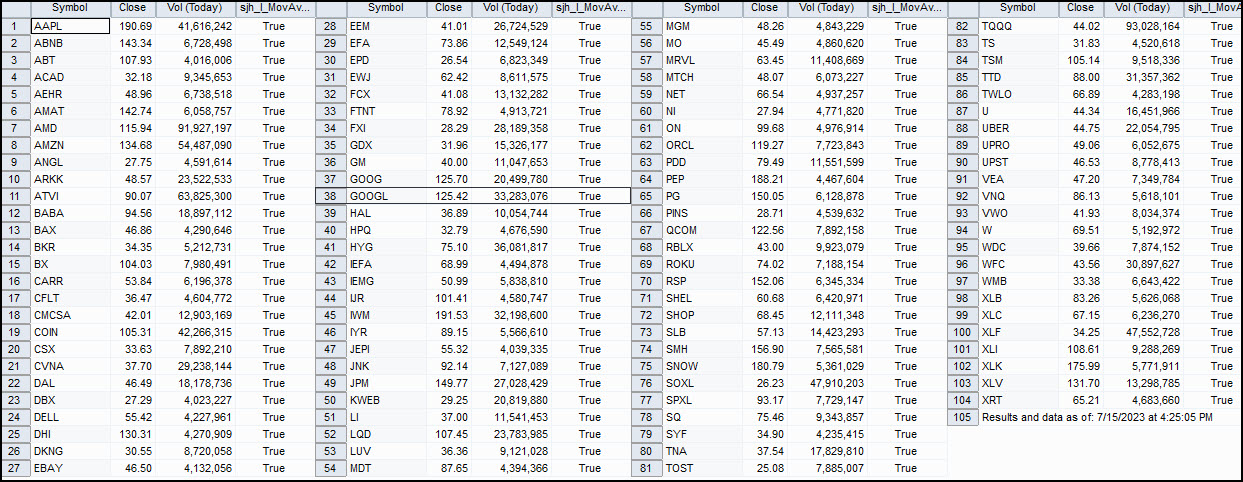Select the SMH close value 156.90
Screen dimensions: 1243x482
tap(764, 349)
